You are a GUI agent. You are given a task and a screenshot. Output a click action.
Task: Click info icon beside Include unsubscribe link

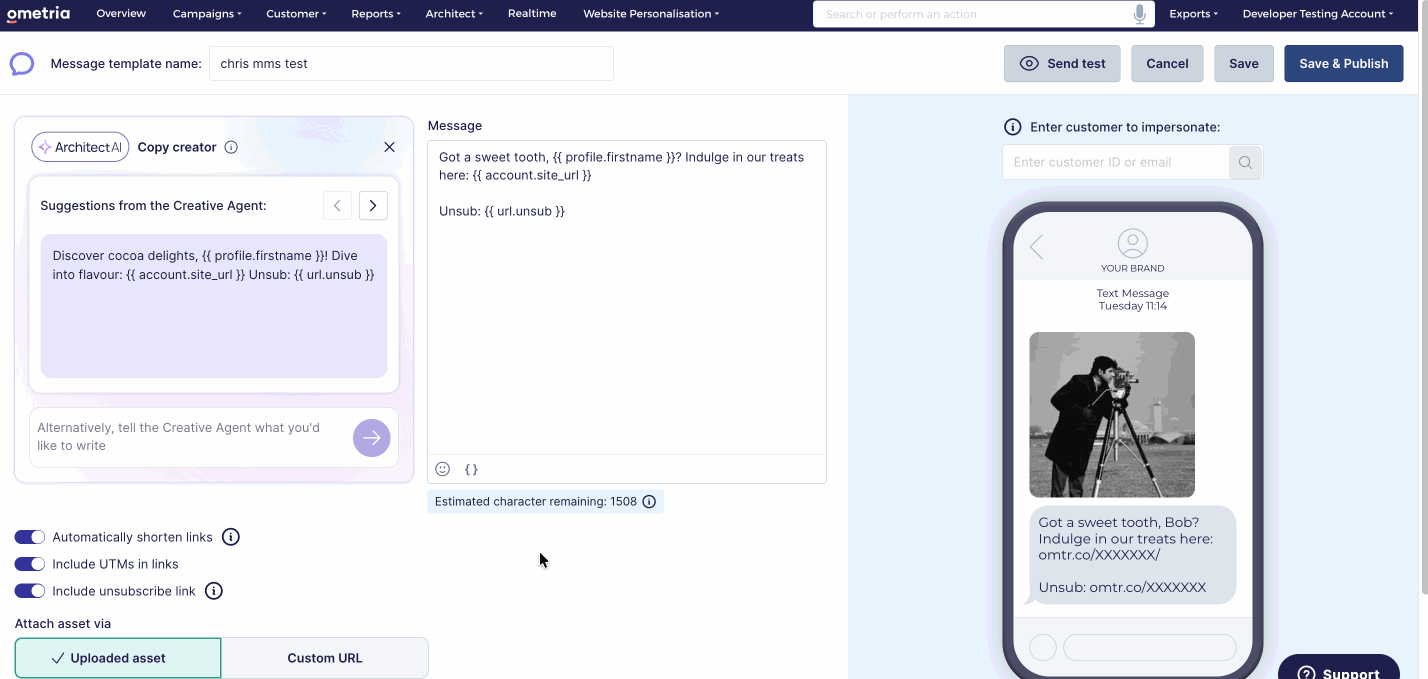pos(213,591)
